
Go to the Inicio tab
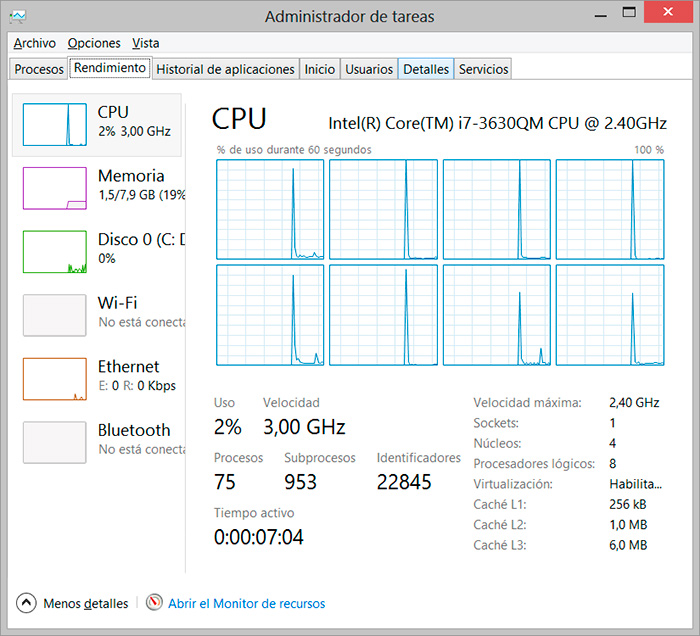coord(320,69)
